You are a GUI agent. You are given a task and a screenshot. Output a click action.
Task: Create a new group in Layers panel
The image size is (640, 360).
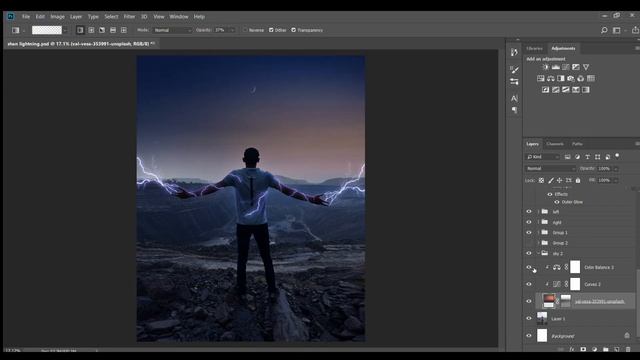click(x=606, y=349)
